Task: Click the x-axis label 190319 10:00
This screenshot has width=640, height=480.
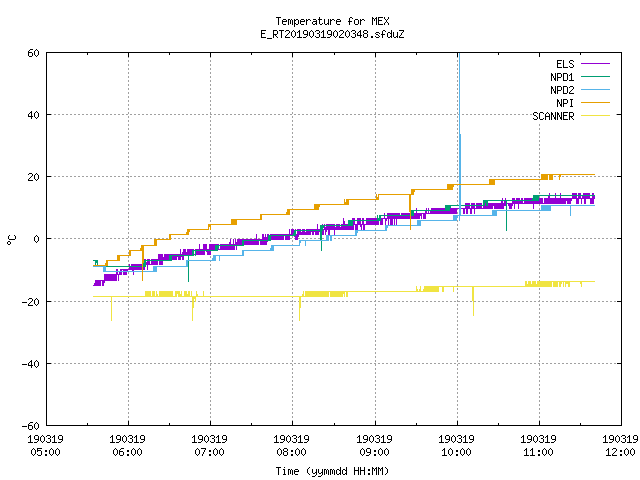Action: [x=456, y=446]
